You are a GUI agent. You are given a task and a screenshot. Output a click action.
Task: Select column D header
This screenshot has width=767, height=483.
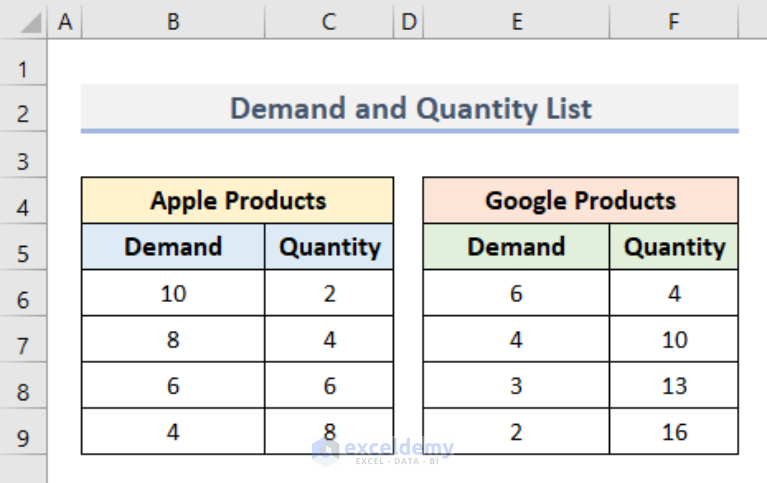point(408,22)
